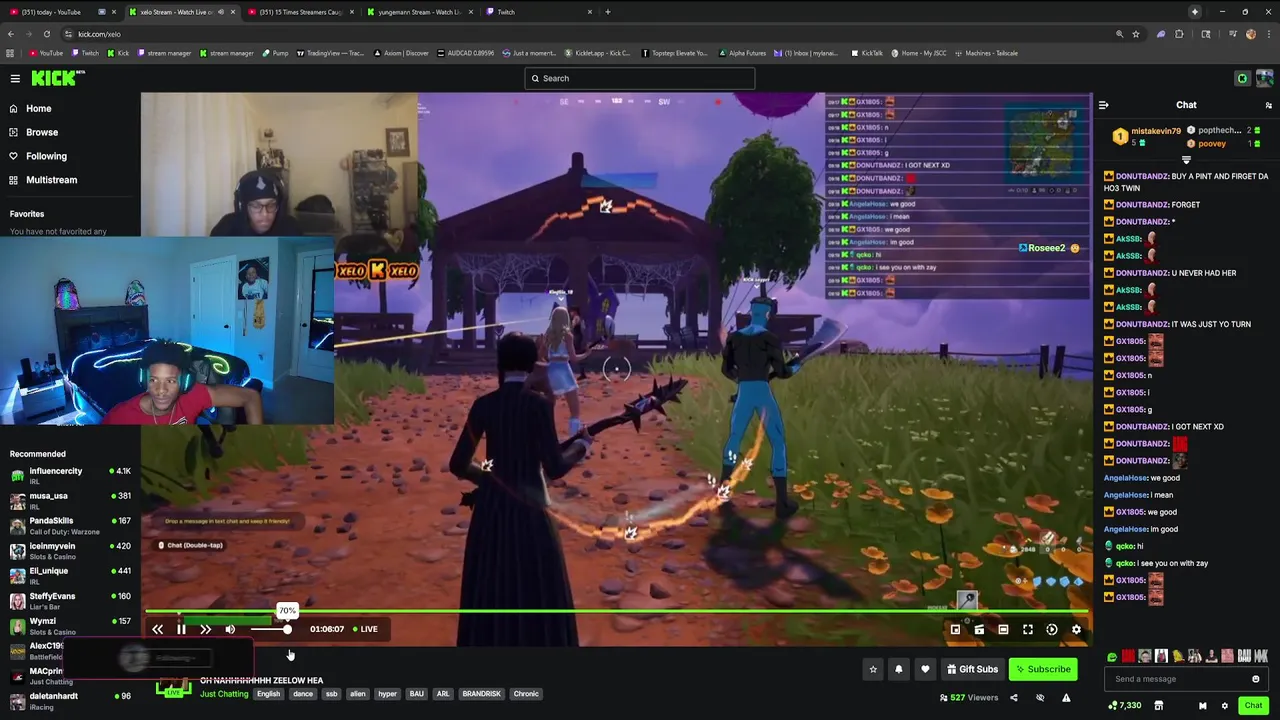Pause the live stream
Screen dimensions: 1280x720
point(181,629)
